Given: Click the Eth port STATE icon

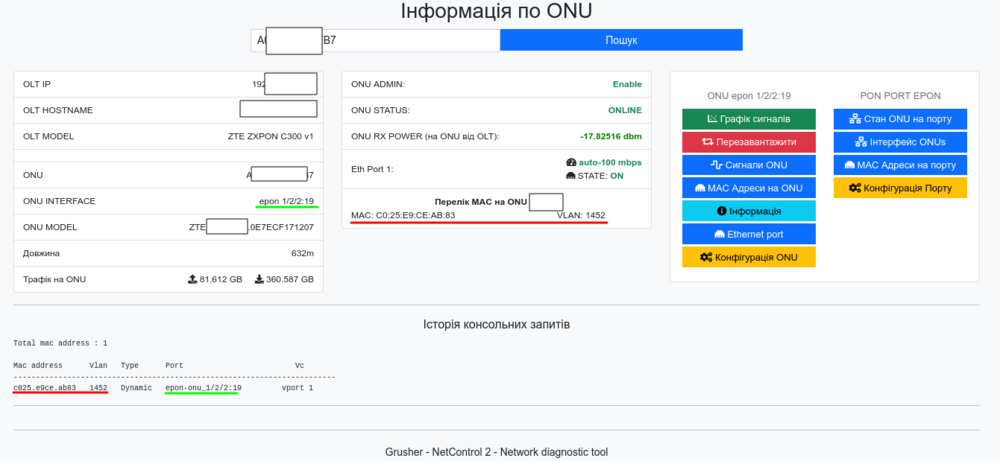Looking at the screenshot, I should pyautogui.click(x=571, y=176).
